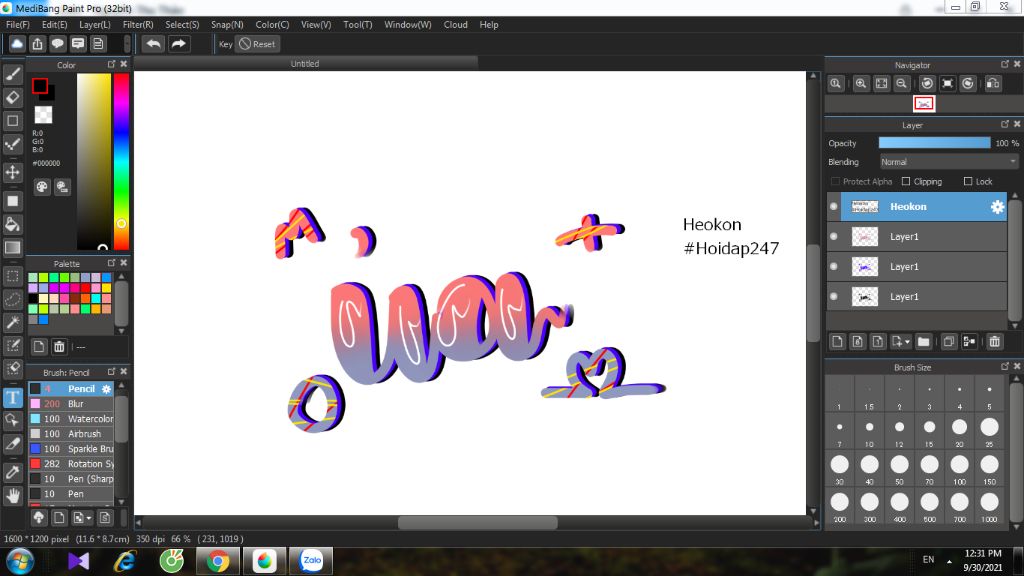Viewport: 1024px width, 576px height.
Task: Select the Brush tool in left toolbar
Action: tap(12, 74)
